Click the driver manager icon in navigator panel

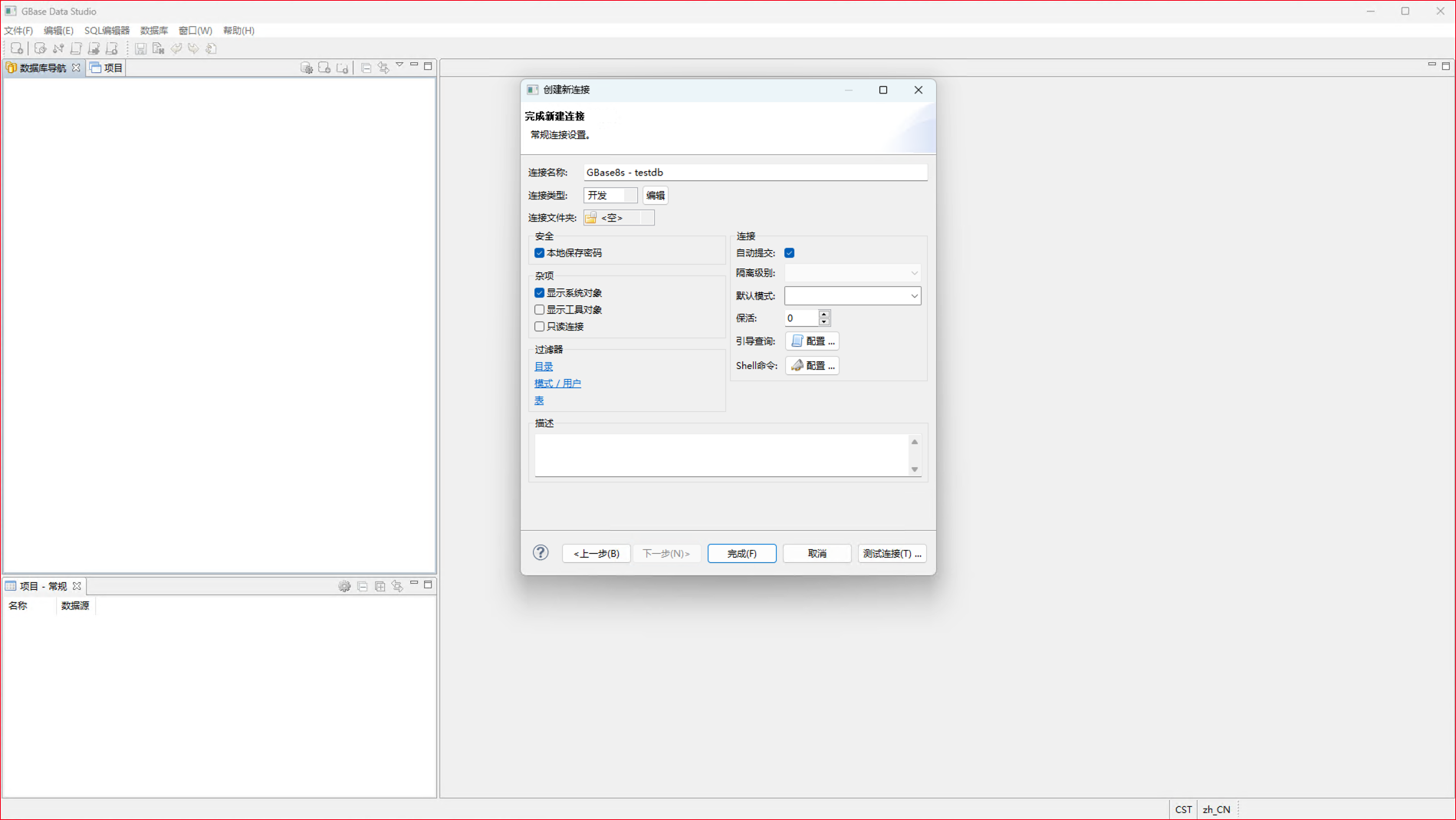307,68
